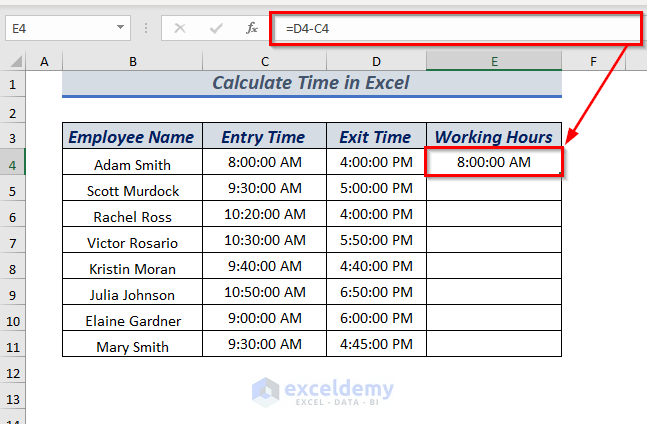Select exit time 4:40:00 PM
Viewport: 647px width, 424px height.
[x=376, y=266]
